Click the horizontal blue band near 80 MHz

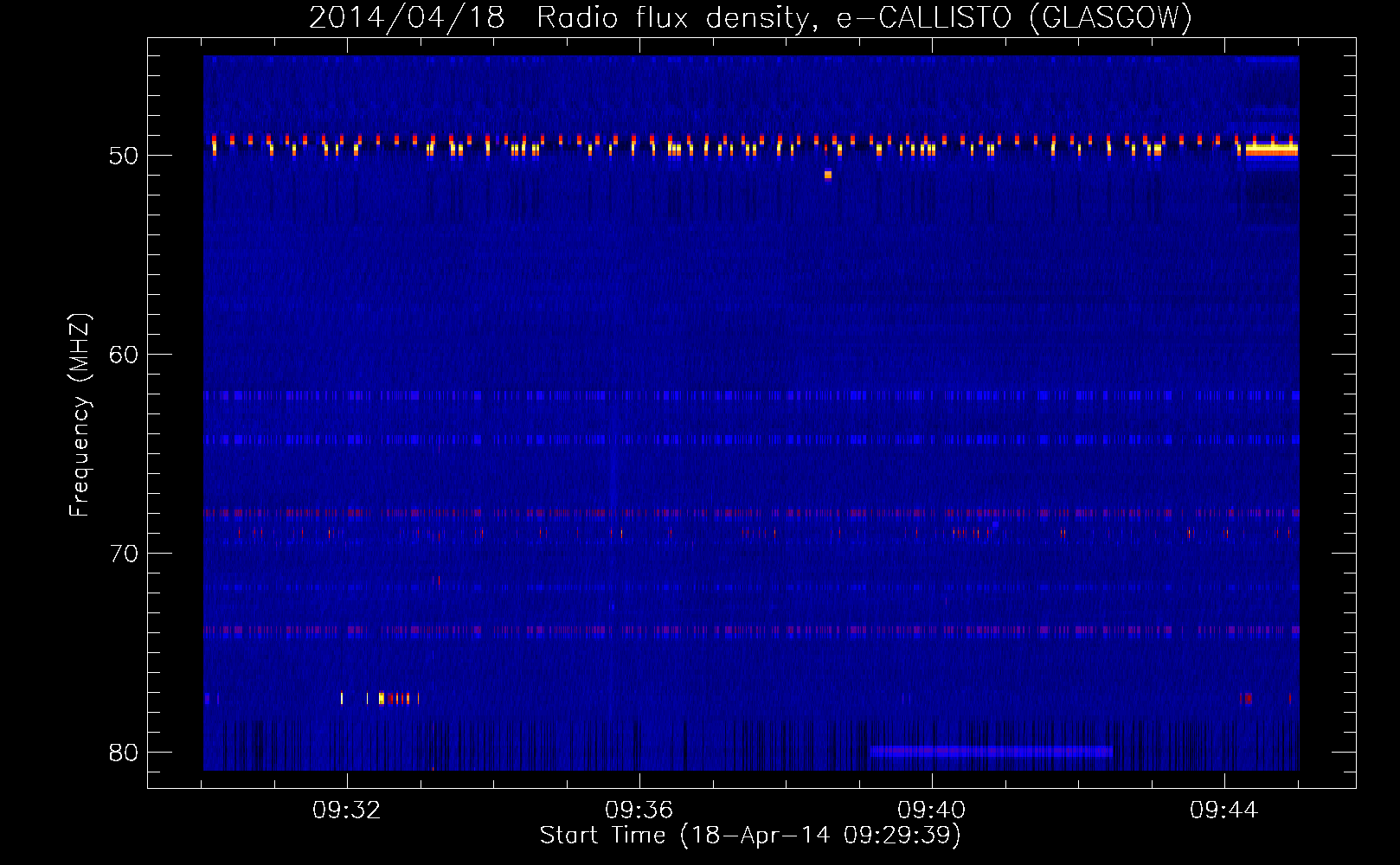991,752
